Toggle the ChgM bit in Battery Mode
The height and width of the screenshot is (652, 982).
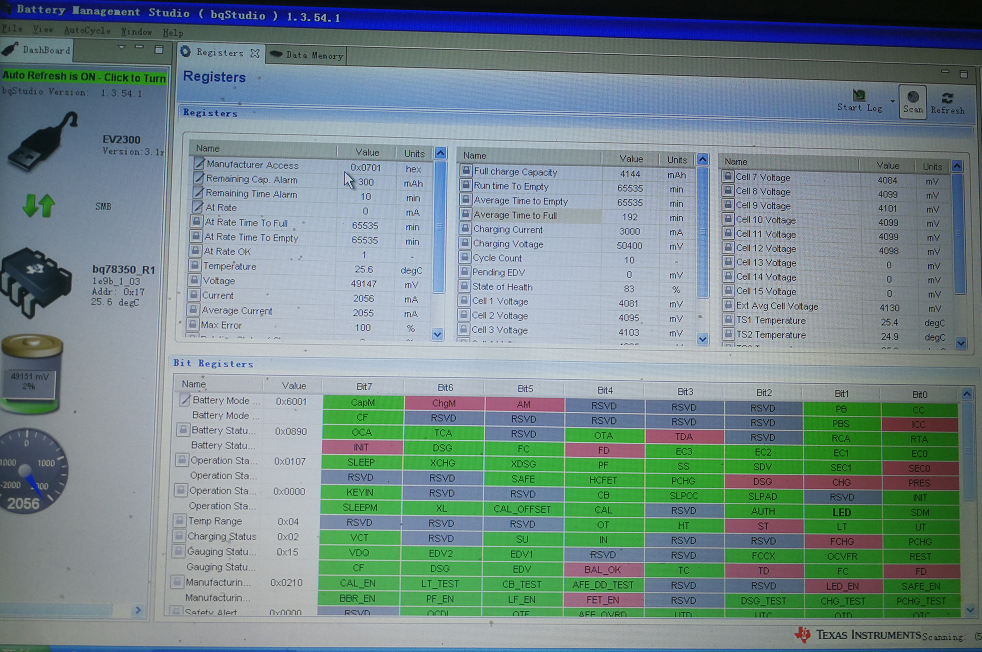(444, 403)
